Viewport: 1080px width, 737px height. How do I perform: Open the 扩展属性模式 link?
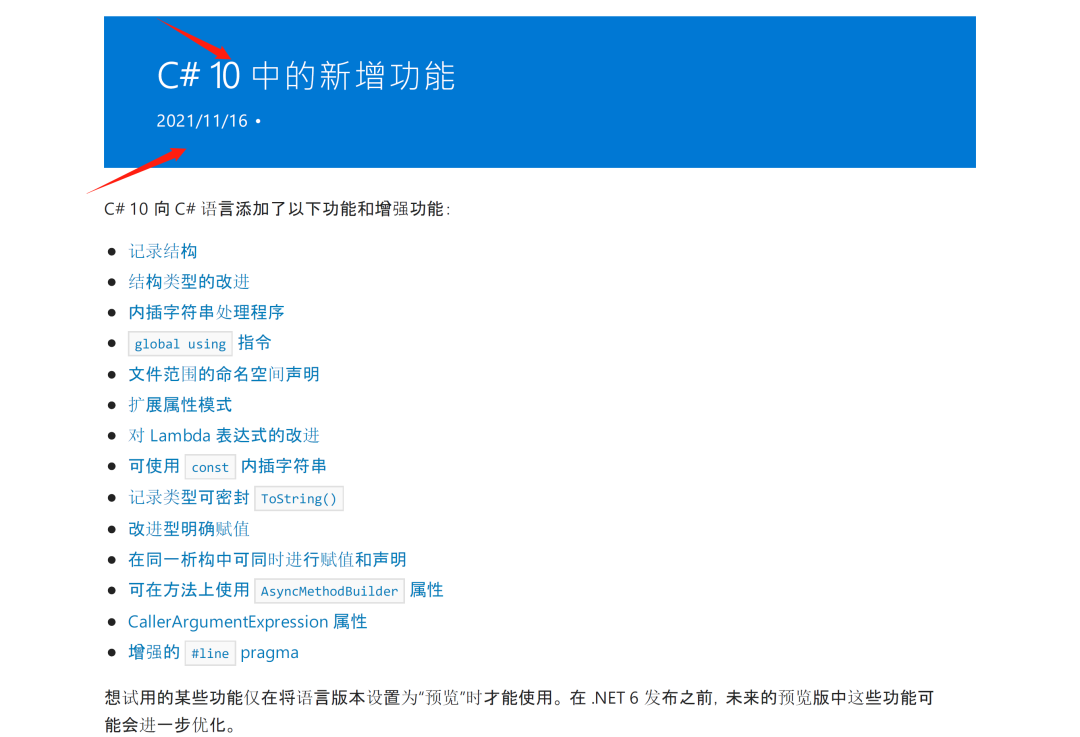pyautogui.click(x=180, y=405)
